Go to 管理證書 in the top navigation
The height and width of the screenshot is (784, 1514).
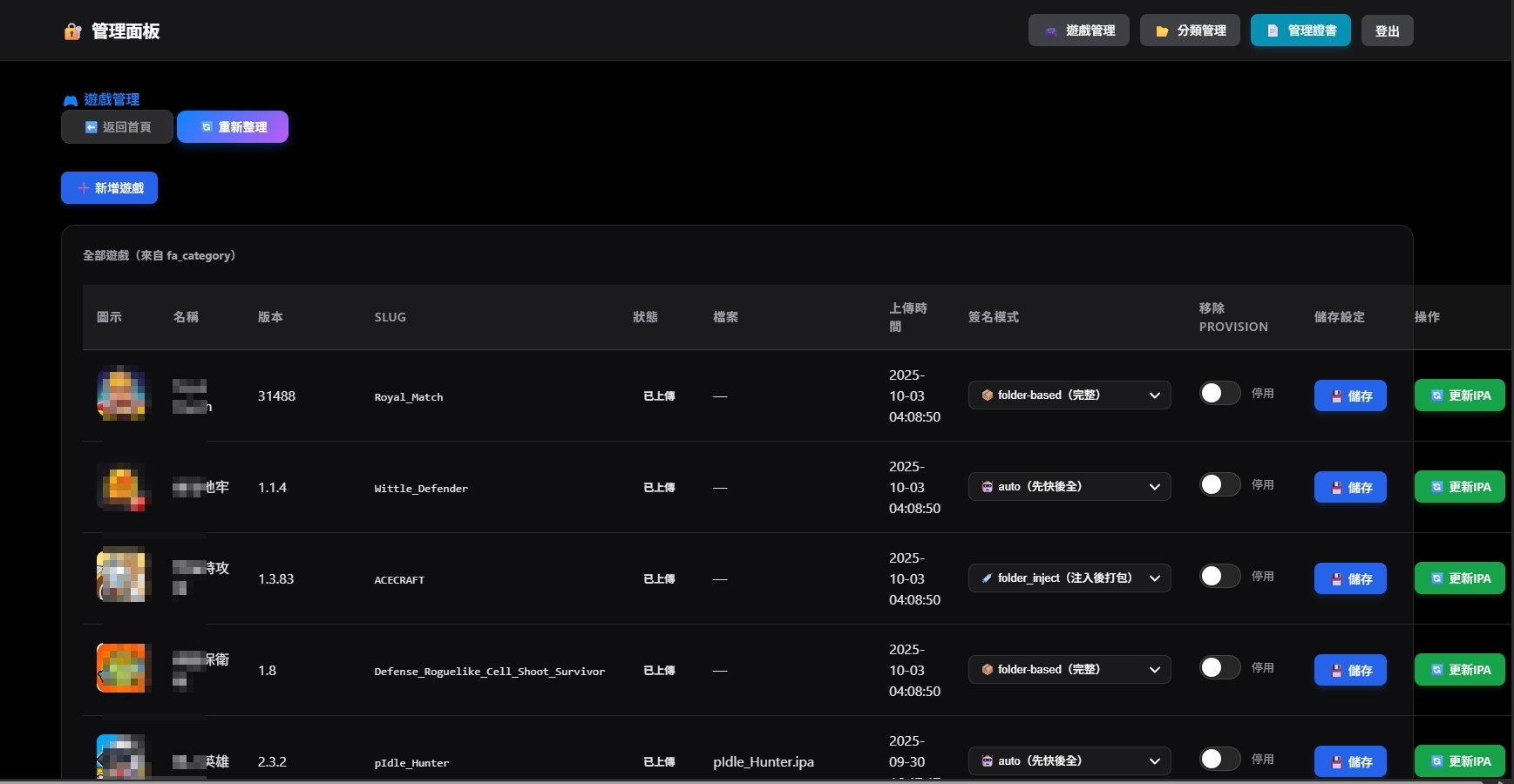[1300, 30]
